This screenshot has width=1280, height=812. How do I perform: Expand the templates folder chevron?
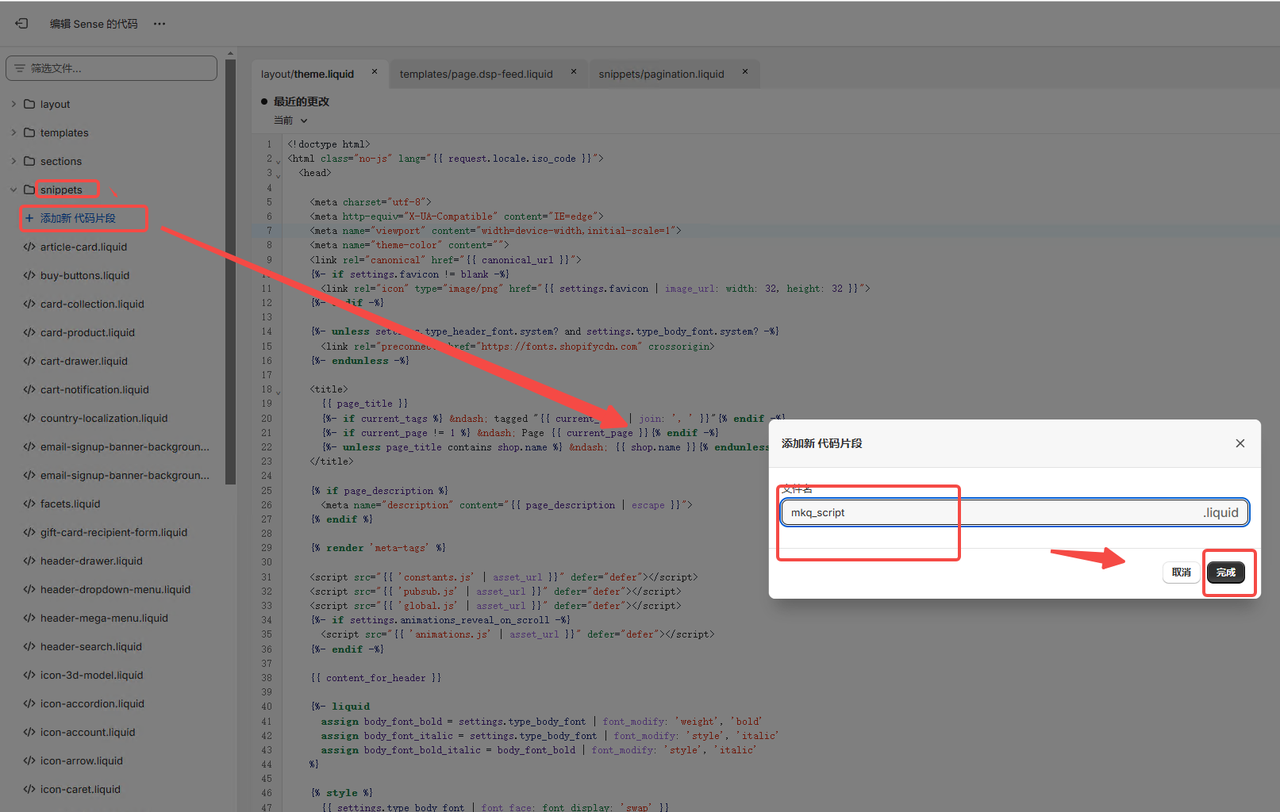point(13,132)
